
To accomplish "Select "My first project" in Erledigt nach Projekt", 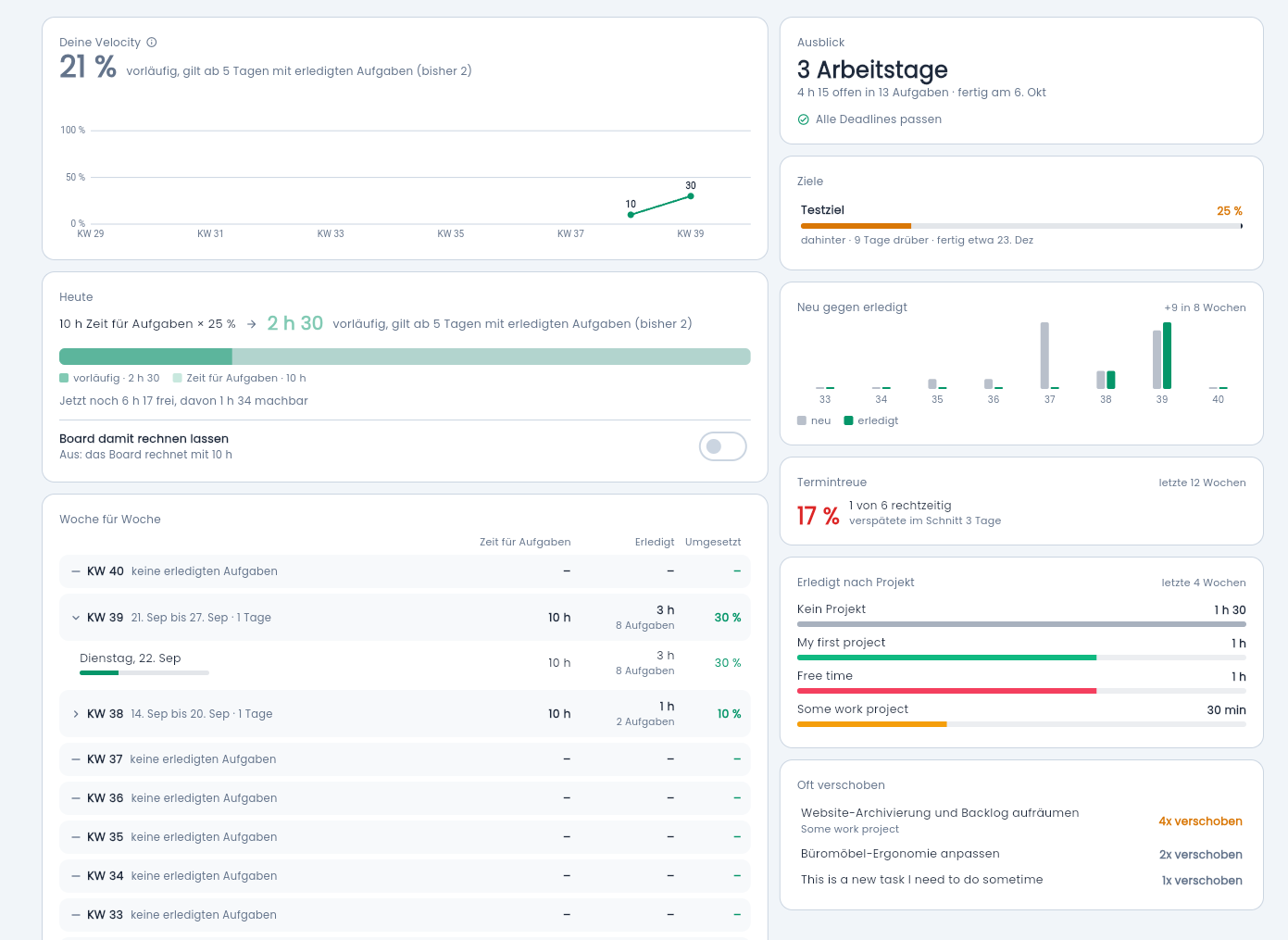I will (841, 643).
